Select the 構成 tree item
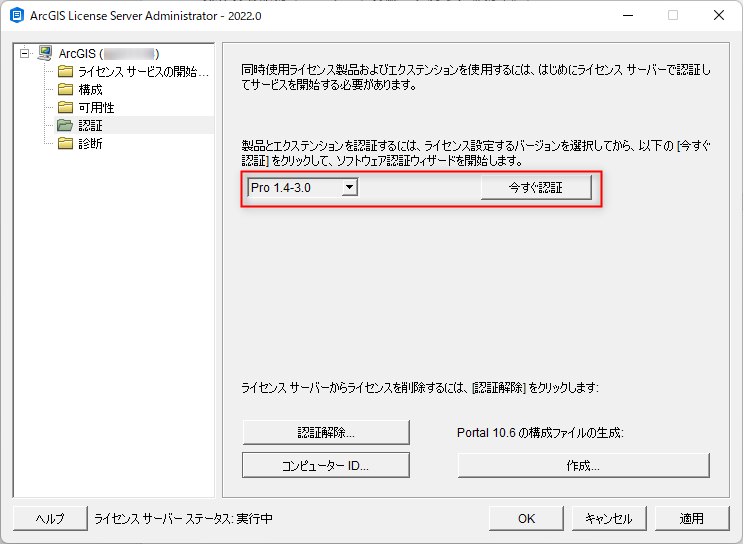The width and height of the screenshot is (743, 544). (91, 90)
